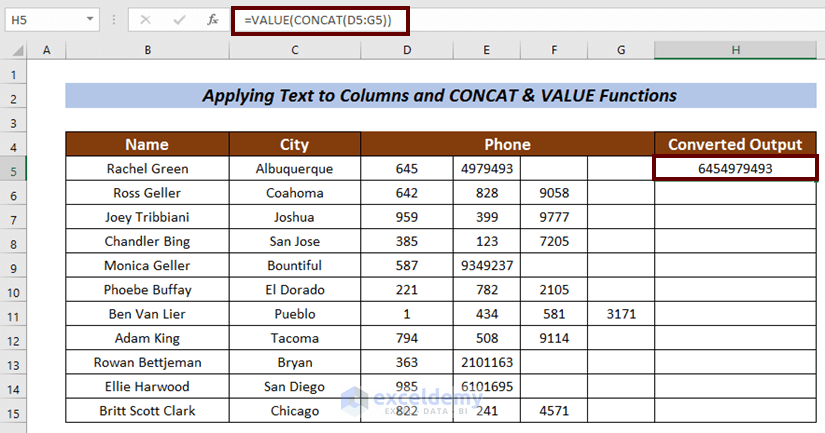The width and height of the screenshot is (825, 433).
Task: Click the title banner cell
Action: [x=439, y=96]
